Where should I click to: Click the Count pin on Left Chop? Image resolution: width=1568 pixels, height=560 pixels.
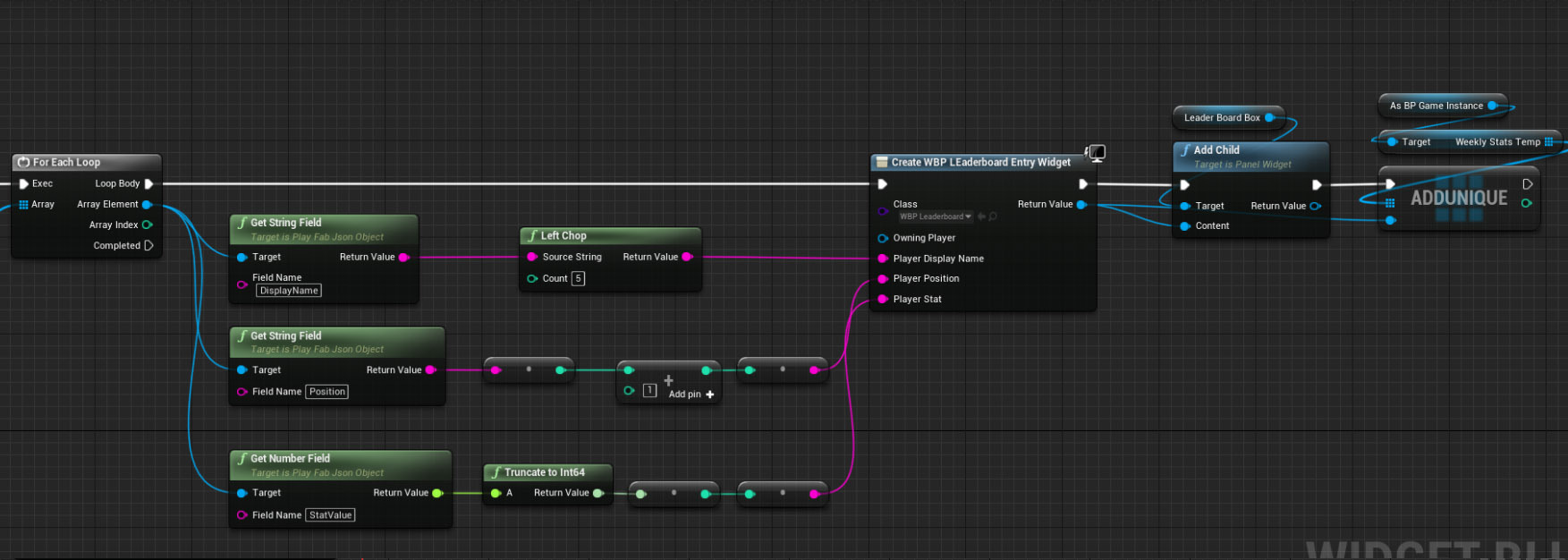click(x=532, y=278)
